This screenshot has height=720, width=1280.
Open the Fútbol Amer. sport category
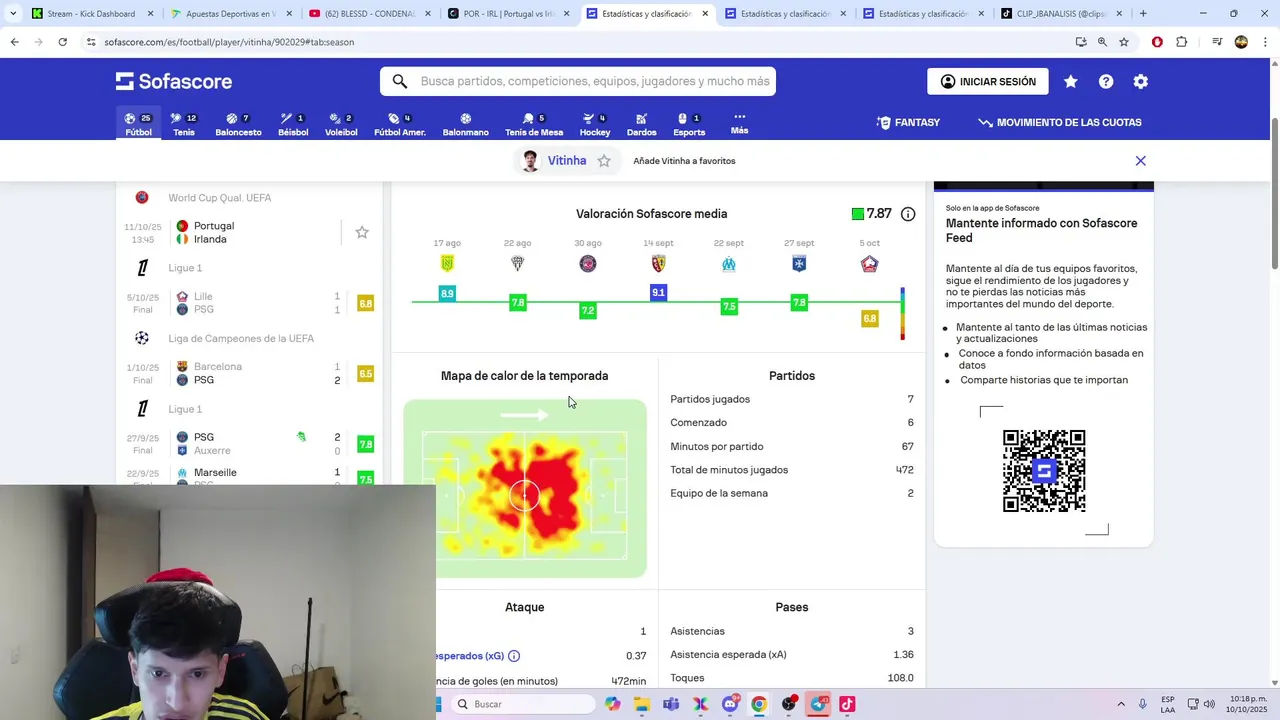coord(400,124)
